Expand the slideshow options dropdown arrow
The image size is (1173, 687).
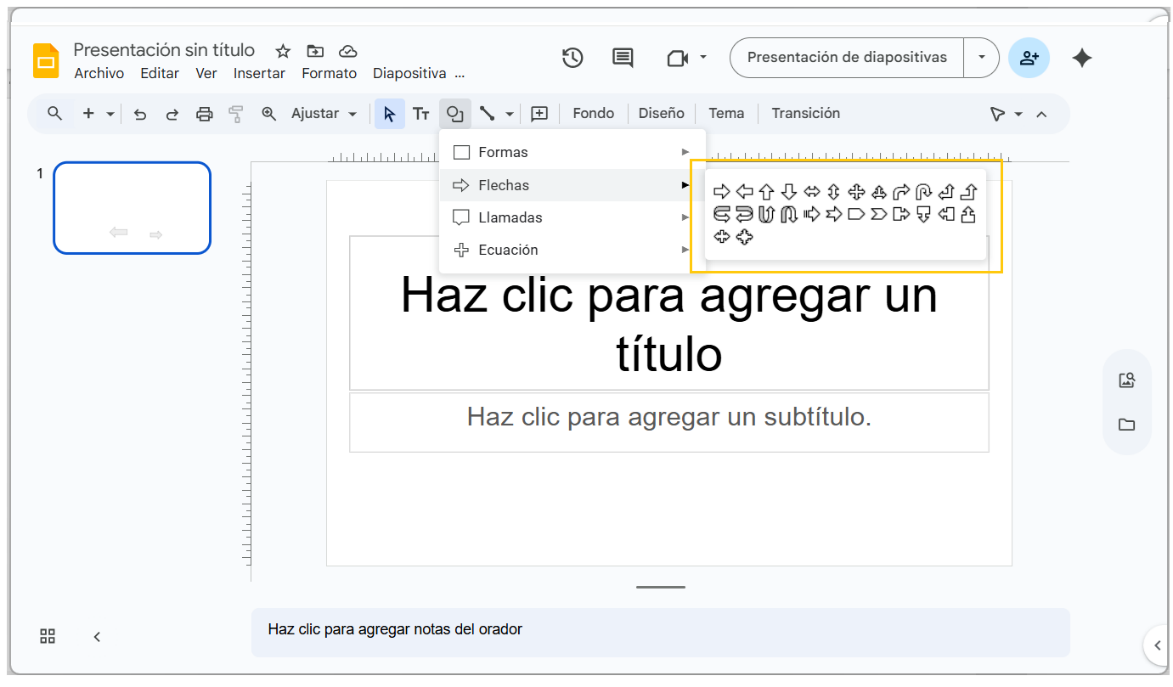pos(981,58)
